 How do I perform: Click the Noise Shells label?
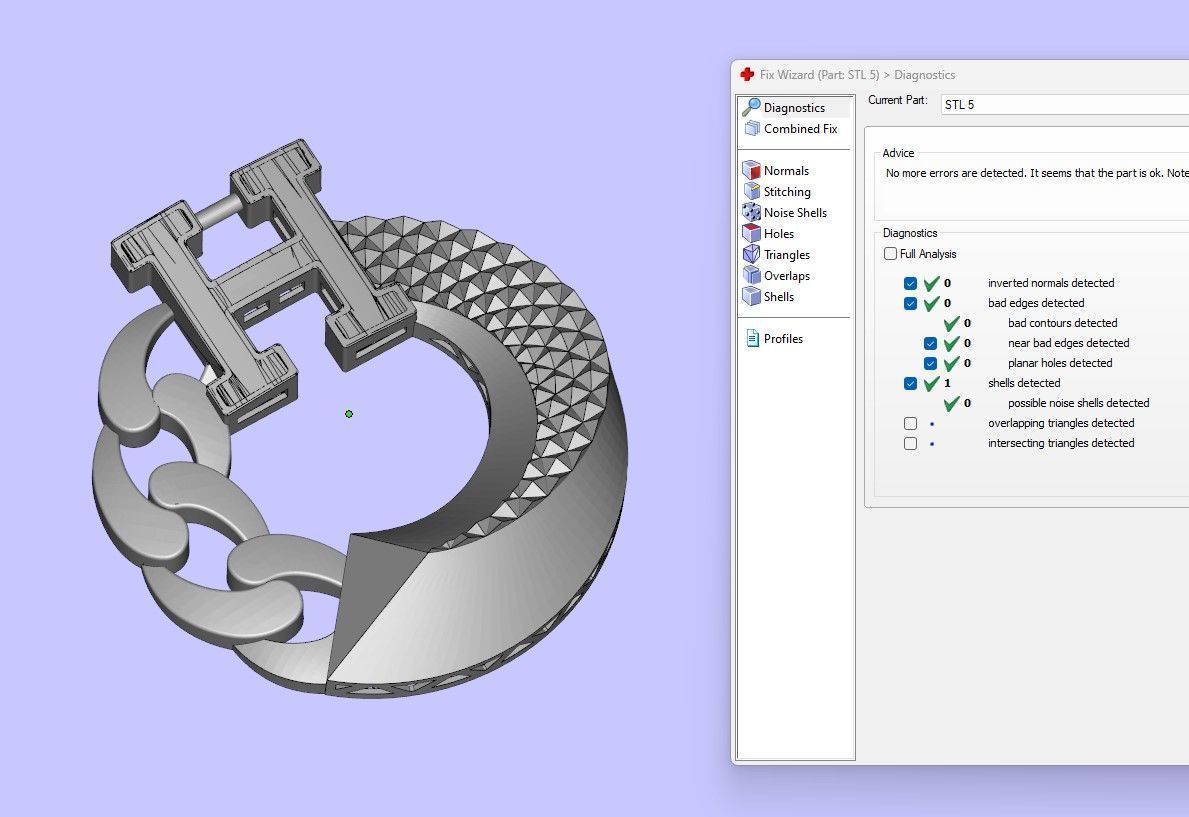point(795,213)
